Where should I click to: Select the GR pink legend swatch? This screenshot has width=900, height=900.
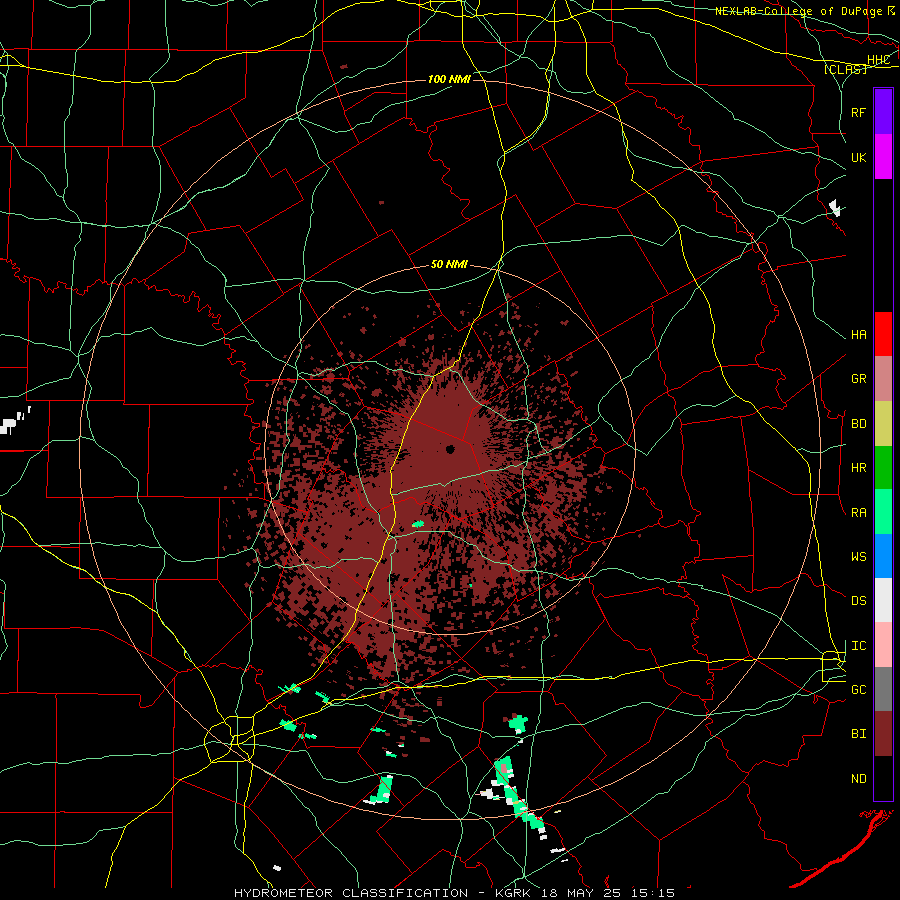pyautogui.click(x=883, y=379)
